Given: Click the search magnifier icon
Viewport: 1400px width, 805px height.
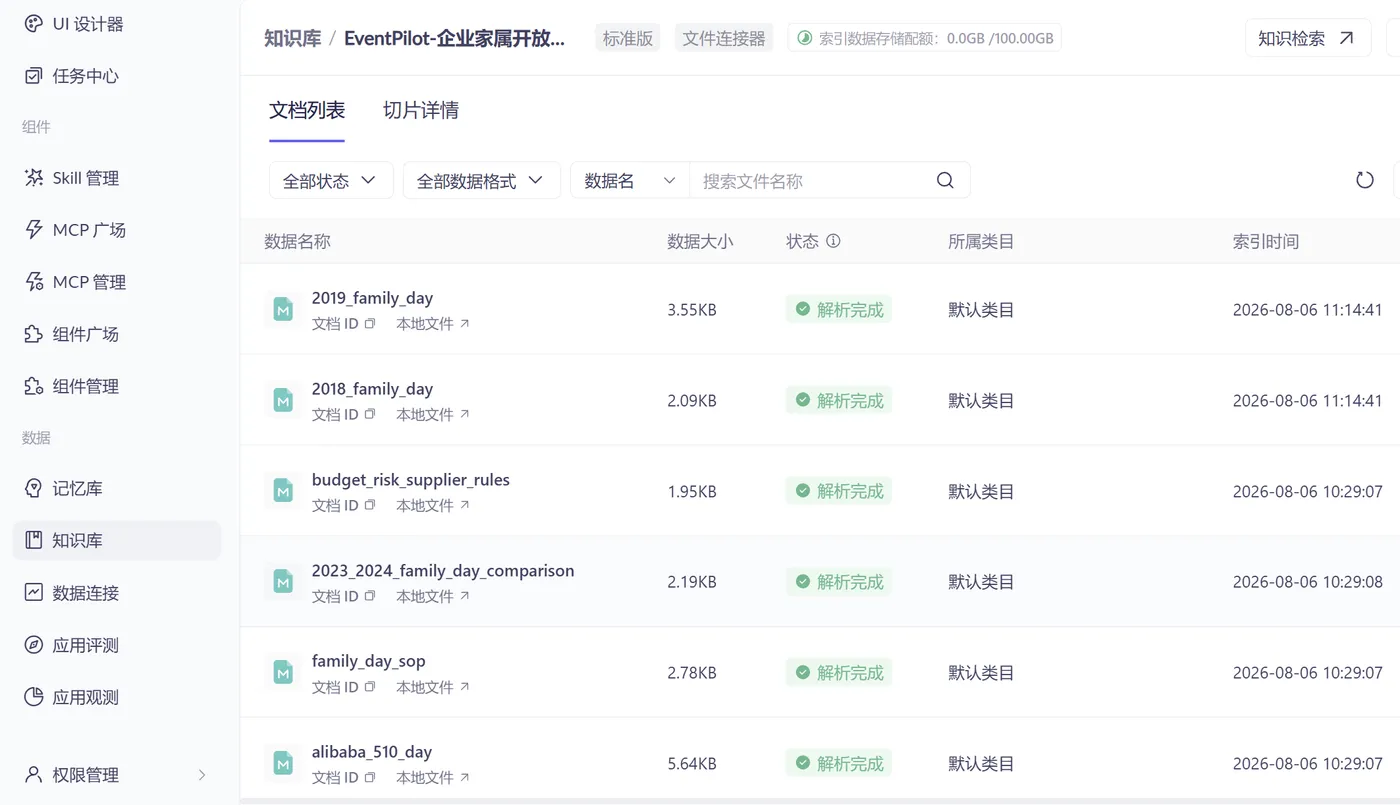Looking at the screenshot, I should click(945, 181).
